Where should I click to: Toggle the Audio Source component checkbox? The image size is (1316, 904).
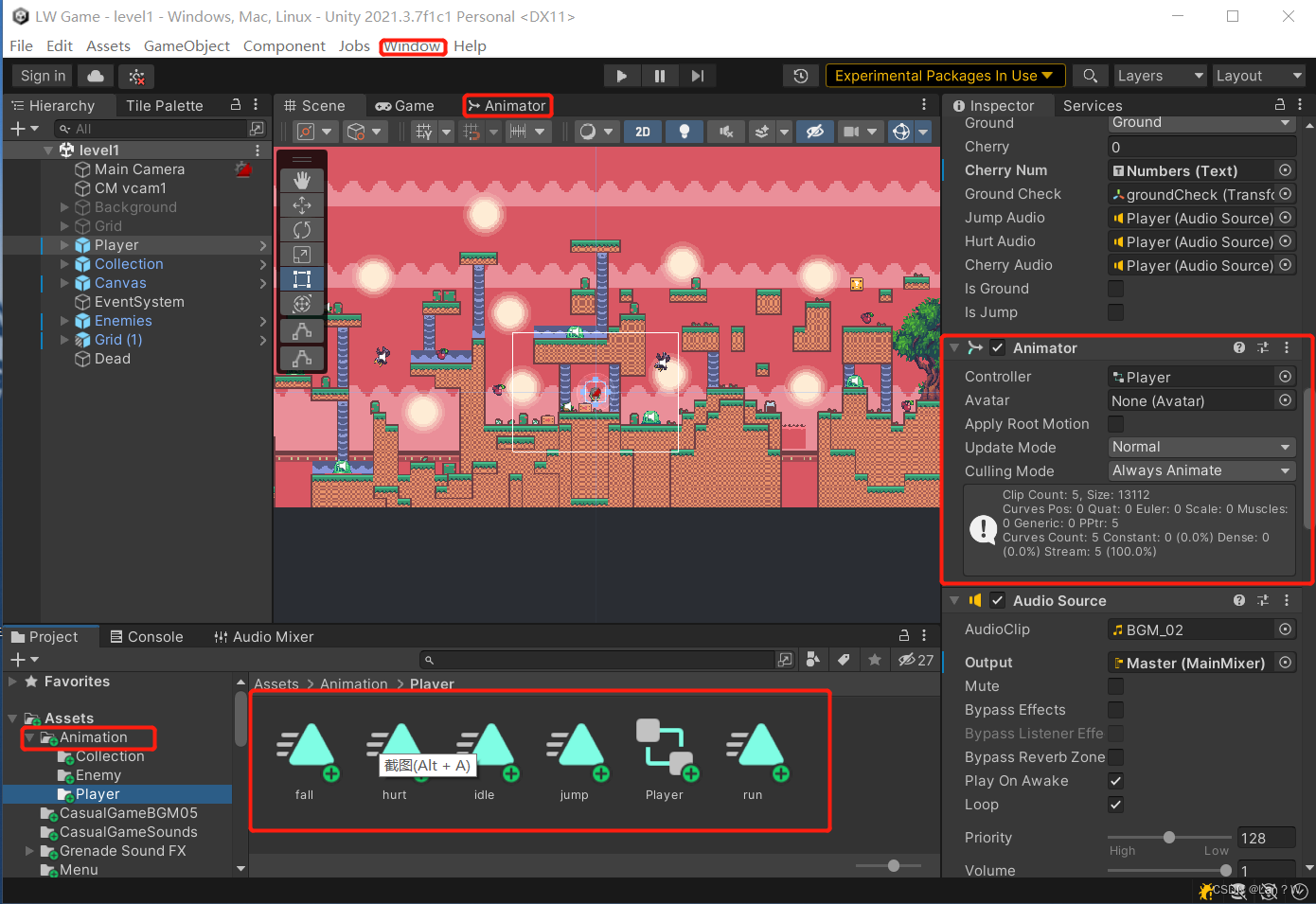[x=998, y=601]
